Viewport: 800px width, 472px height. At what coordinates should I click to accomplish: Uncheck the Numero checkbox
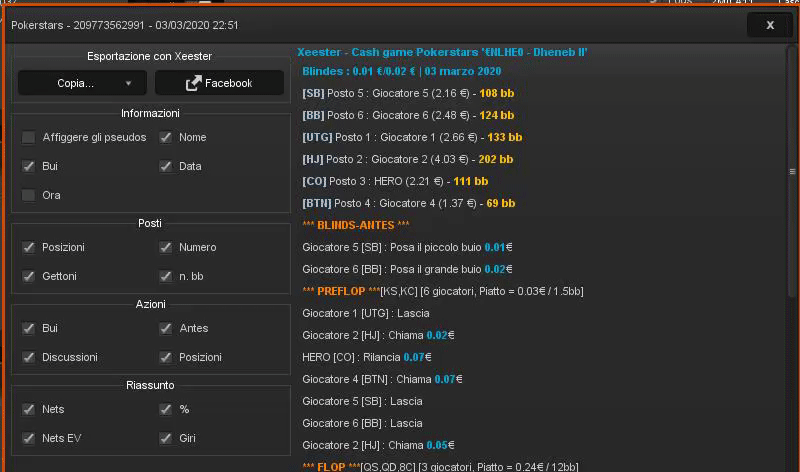[166, 247]
